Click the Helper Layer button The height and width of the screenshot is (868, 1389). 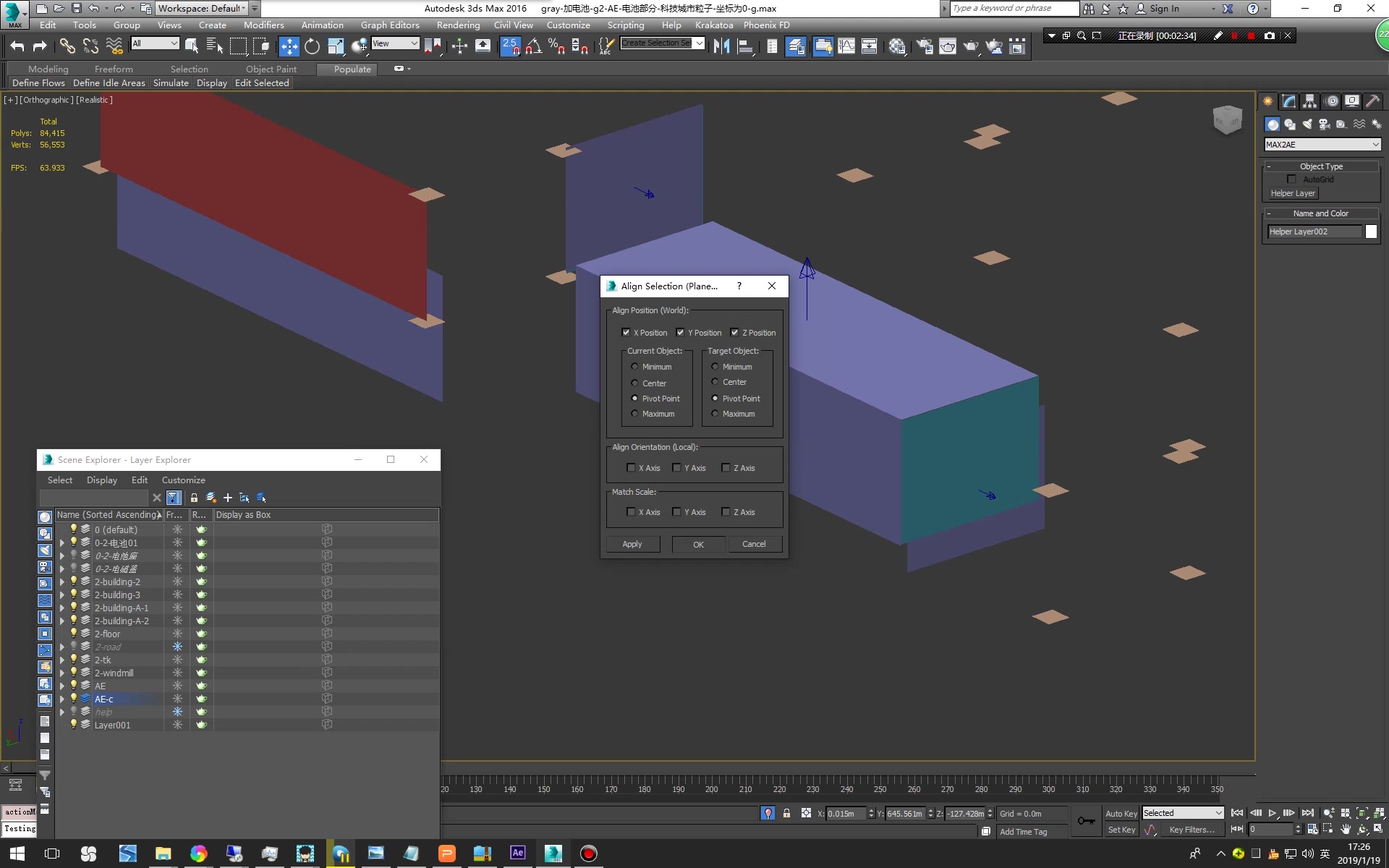(x=1293, y=193)
